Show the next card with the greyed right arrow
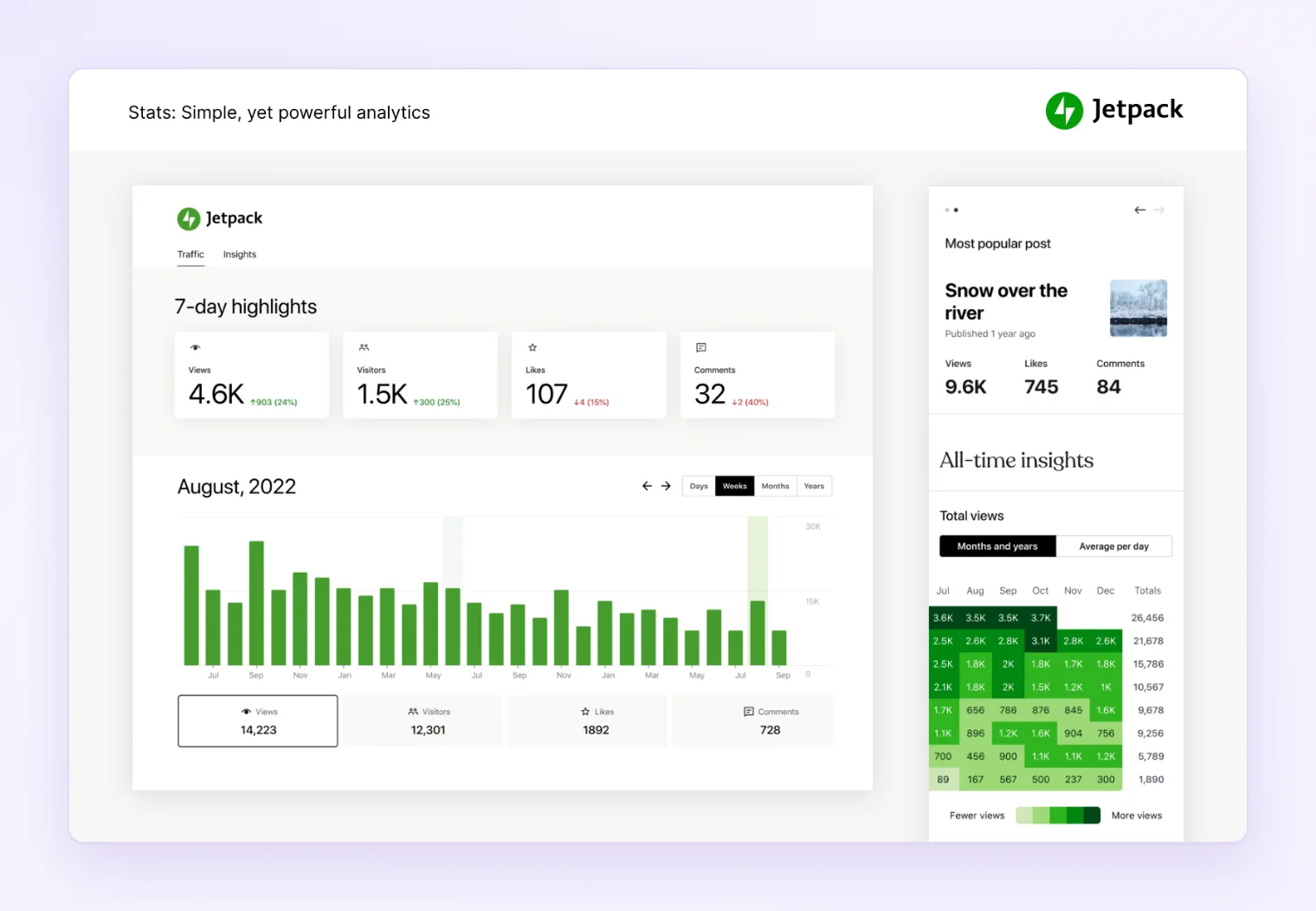Image resolution: width=1316 pixels, height=911 pixels. click(x=1159, y=210)
